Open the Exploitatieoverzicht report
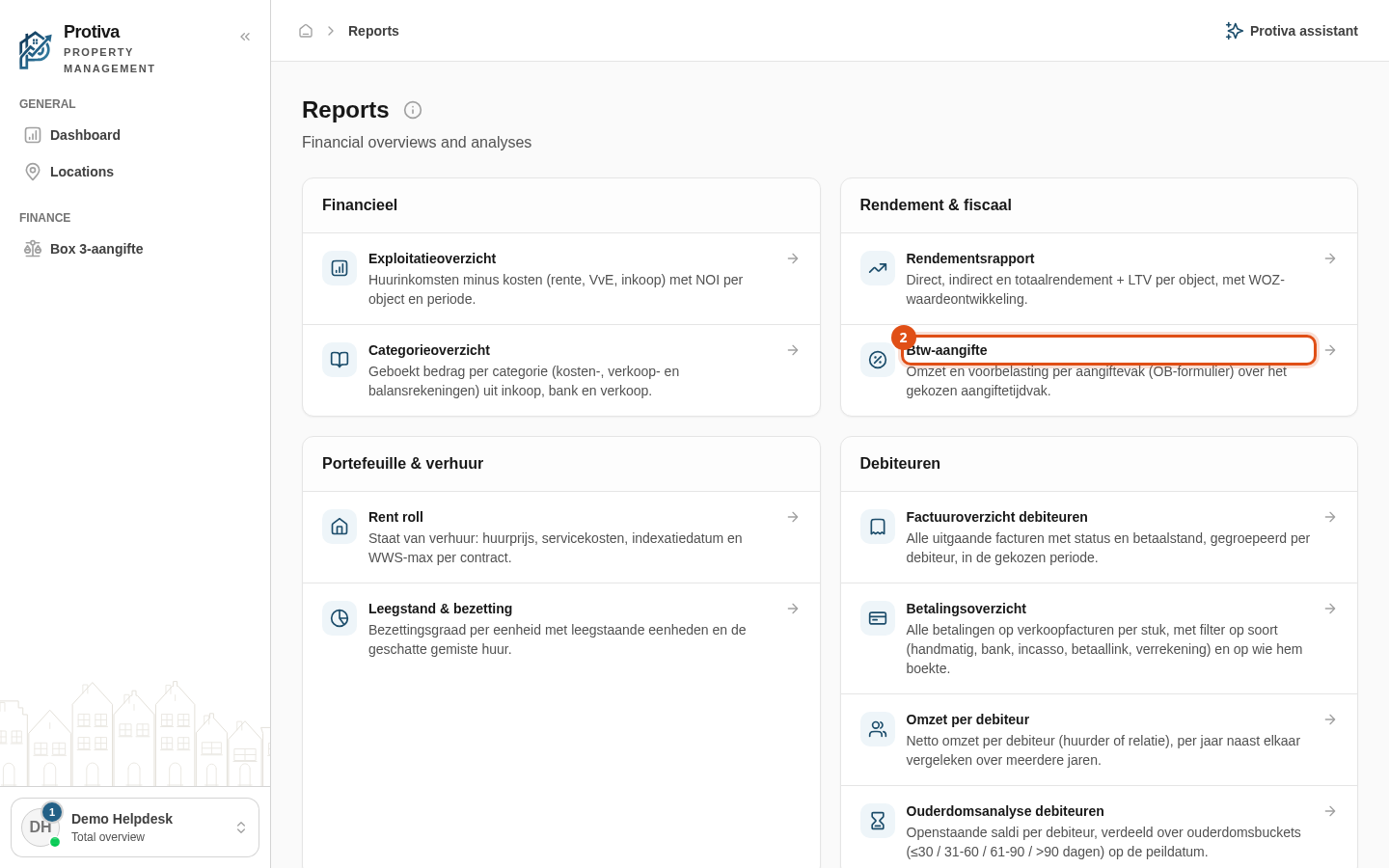This screenshot has height=868, width=1389. (x=561, y=279)
